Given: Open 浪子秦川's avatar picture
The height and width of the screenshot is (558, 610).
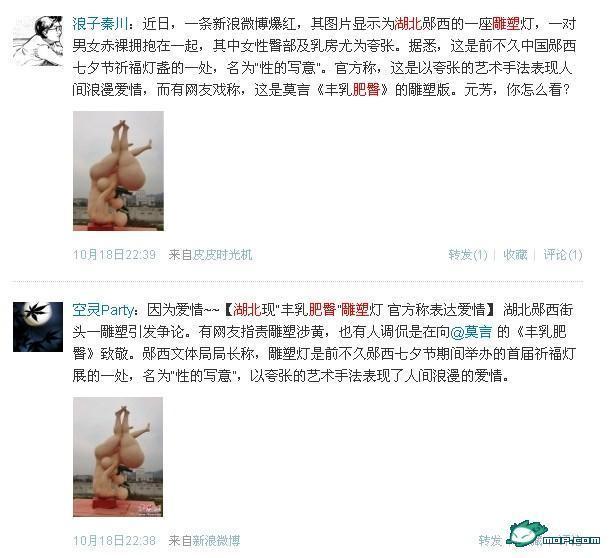Looking at the screenshot, I should click(x=38, y=41).
